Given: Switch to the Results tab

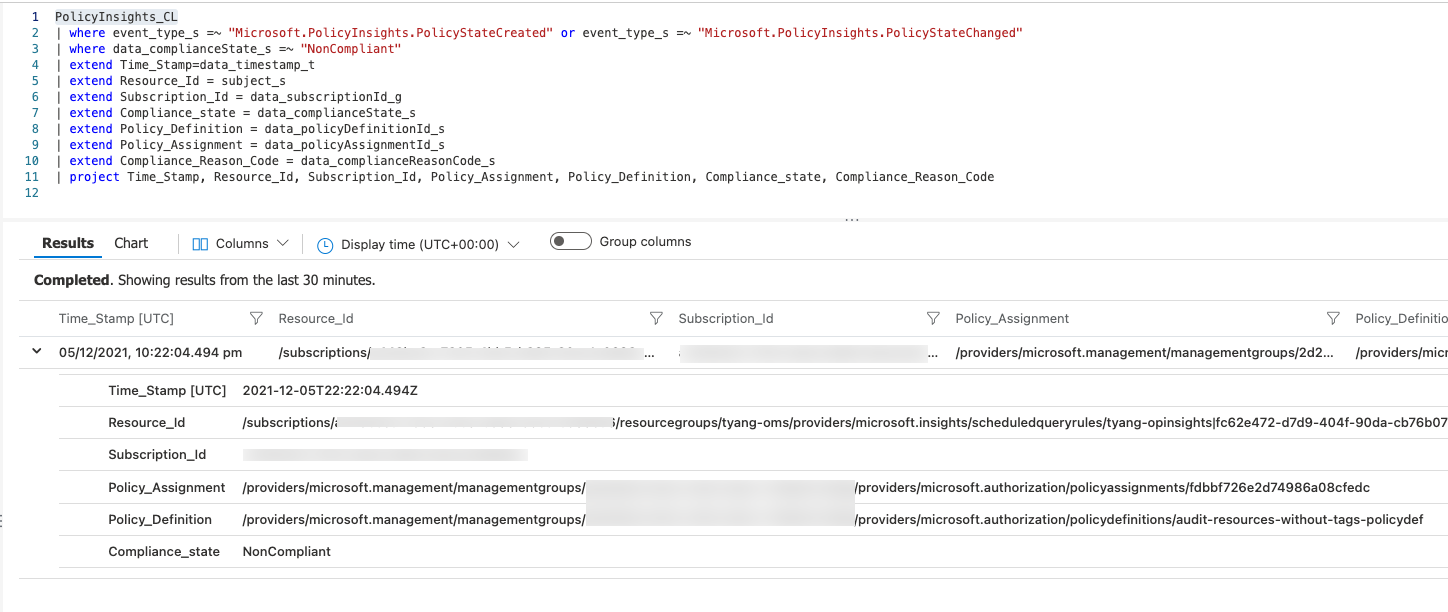Looking at the screenshot, I should click(68, 243).
